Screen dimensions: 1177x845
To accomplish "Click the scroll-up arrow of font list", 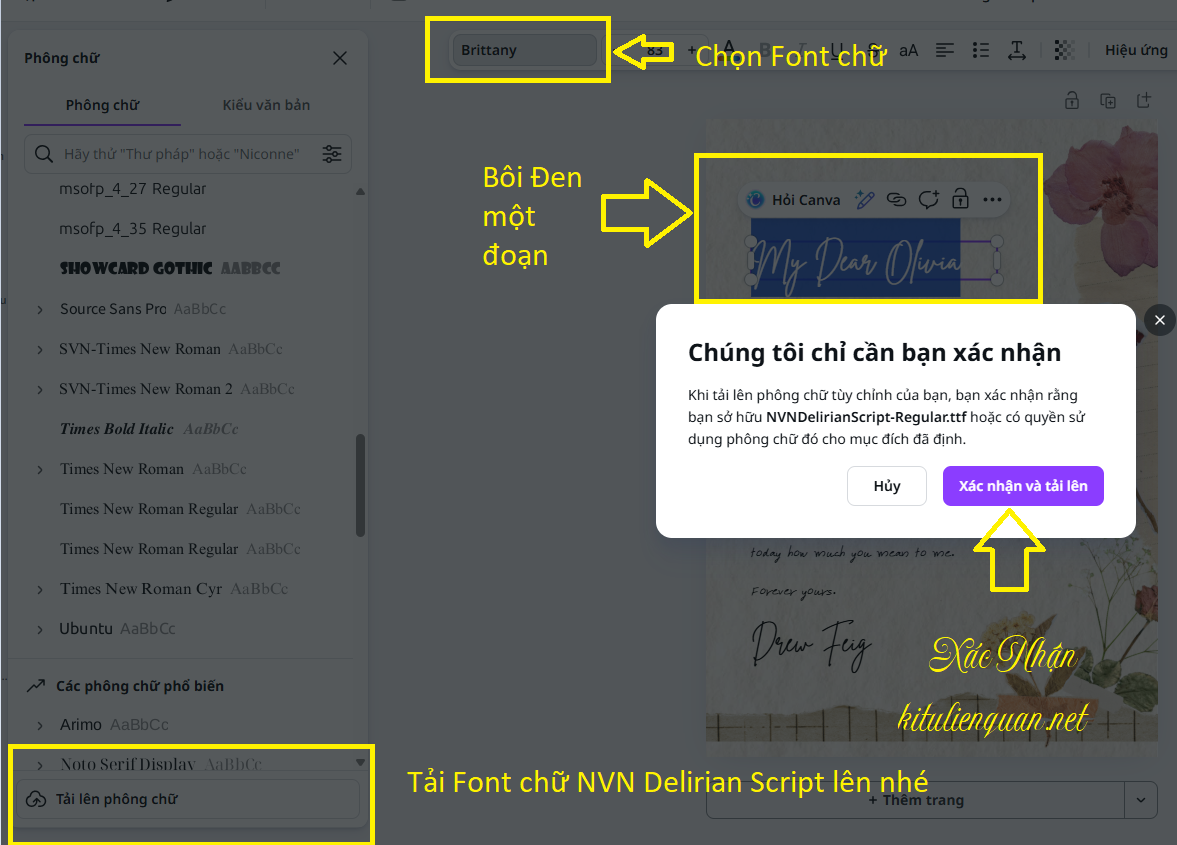I will click(360, 192).
